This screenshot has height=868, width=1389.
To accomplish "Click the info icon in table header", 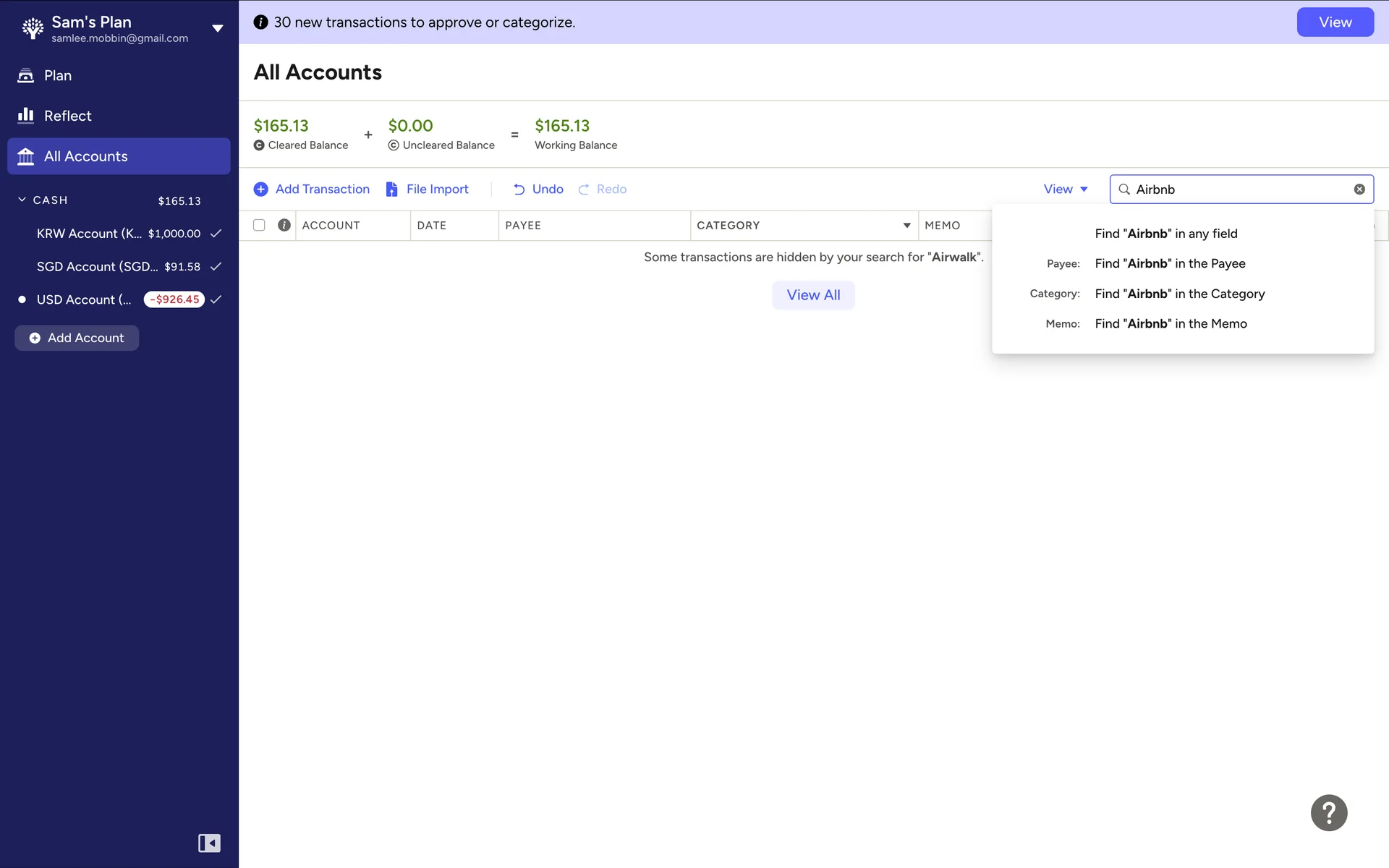I will [284, 225].
